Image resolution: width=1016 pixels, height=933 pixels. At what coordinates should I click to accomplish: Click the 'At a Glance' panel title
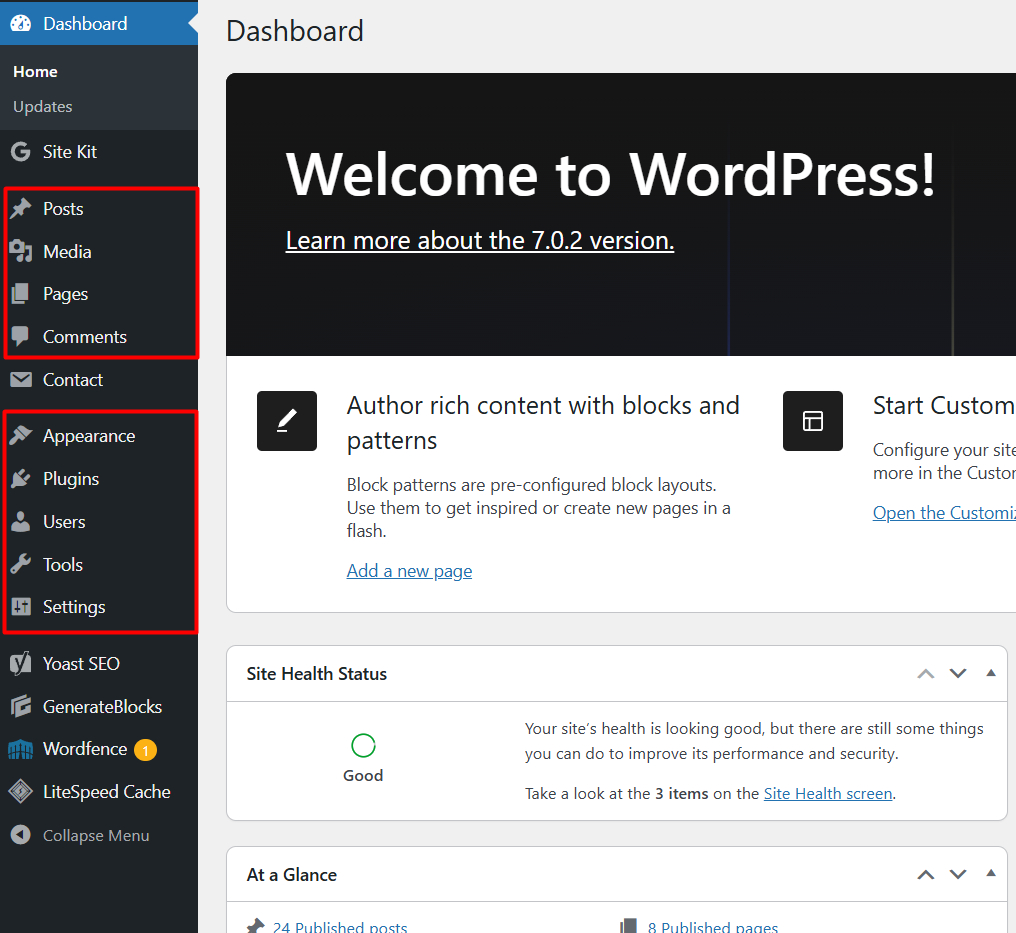pos(292,875)
